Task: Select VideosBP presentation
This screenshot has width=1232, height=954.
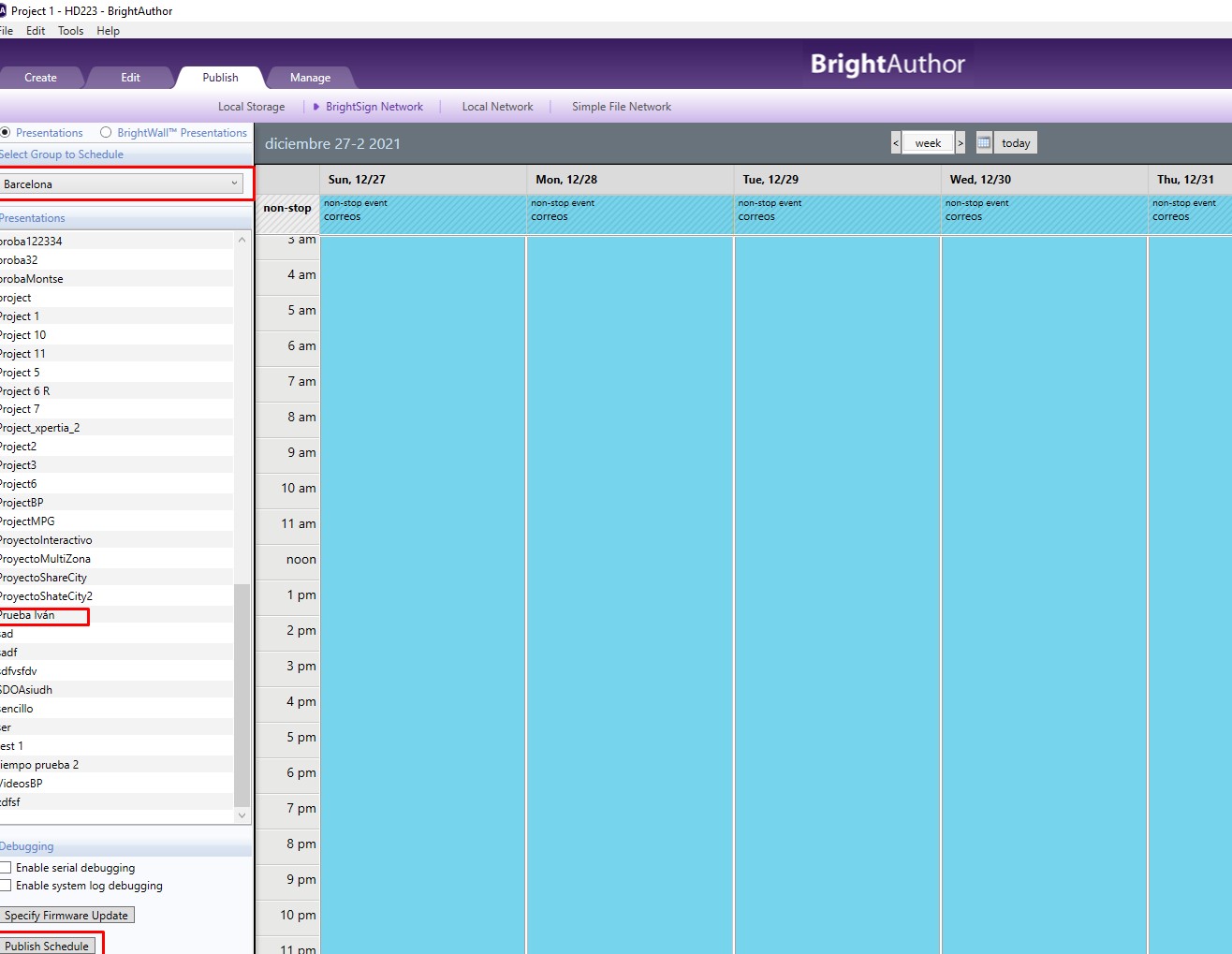Action: pyautogui.click(x=116, y=784)
